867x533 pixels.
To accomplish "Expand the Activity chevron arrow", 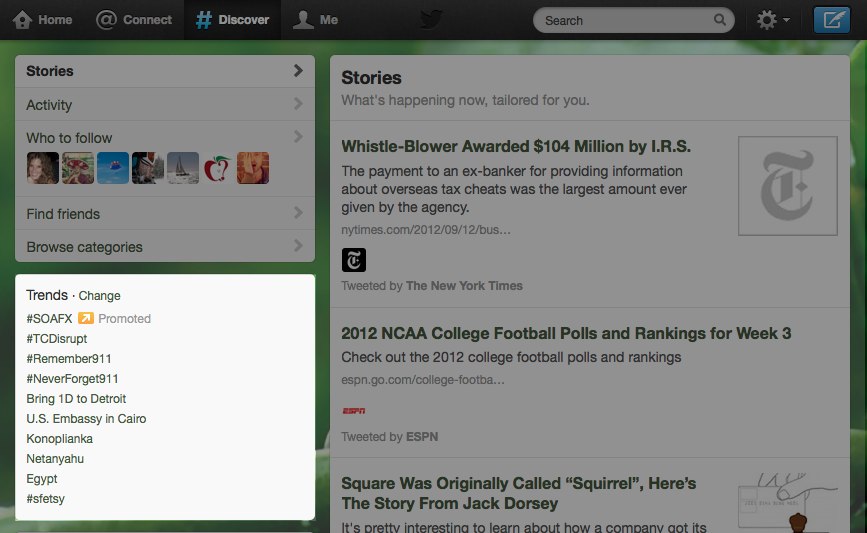I will point(298,103).
